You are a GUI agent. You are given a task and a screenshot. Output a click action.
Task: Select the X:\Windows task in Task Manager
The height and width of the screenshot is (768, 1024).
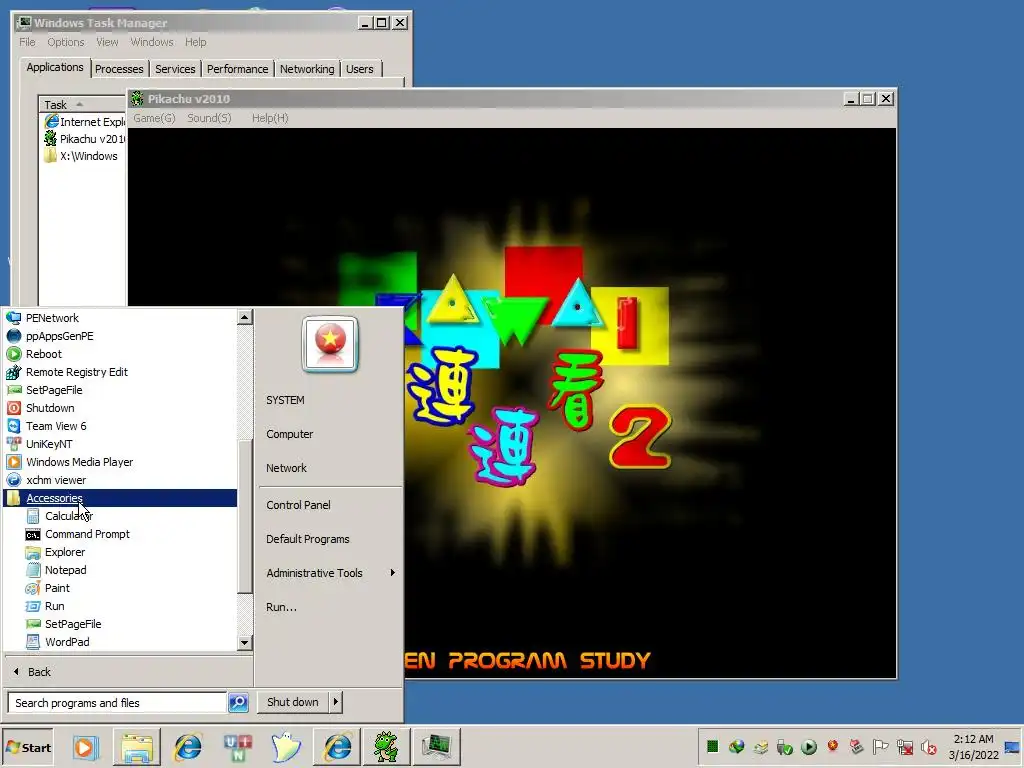click(81, 156)
